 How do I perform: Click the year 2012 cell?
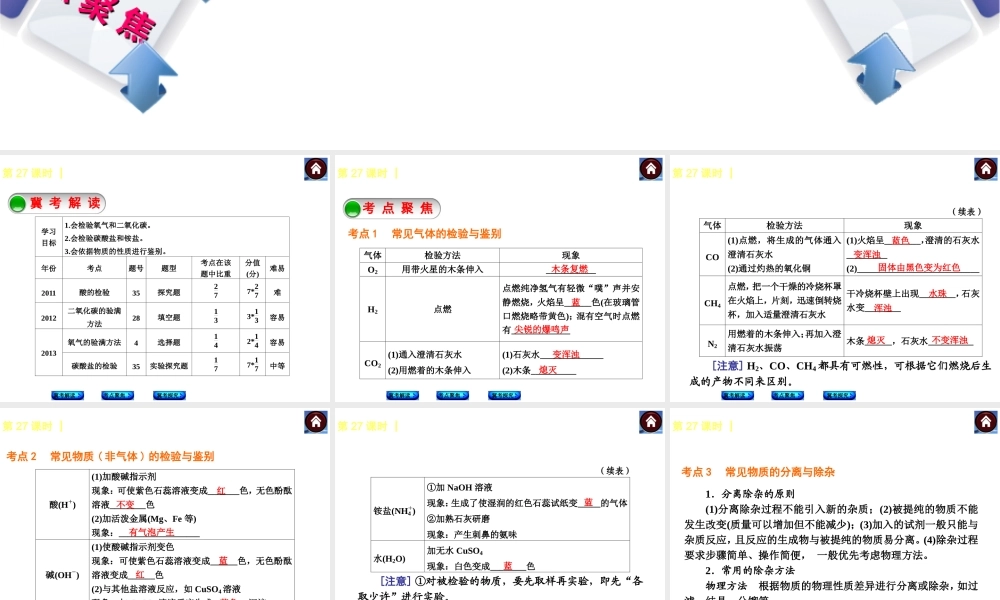(x=48, y=318)
